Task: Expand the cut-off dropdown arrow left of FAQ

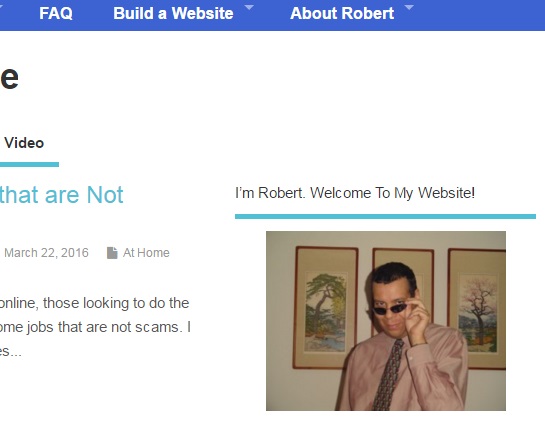Action: pos(1,7)
